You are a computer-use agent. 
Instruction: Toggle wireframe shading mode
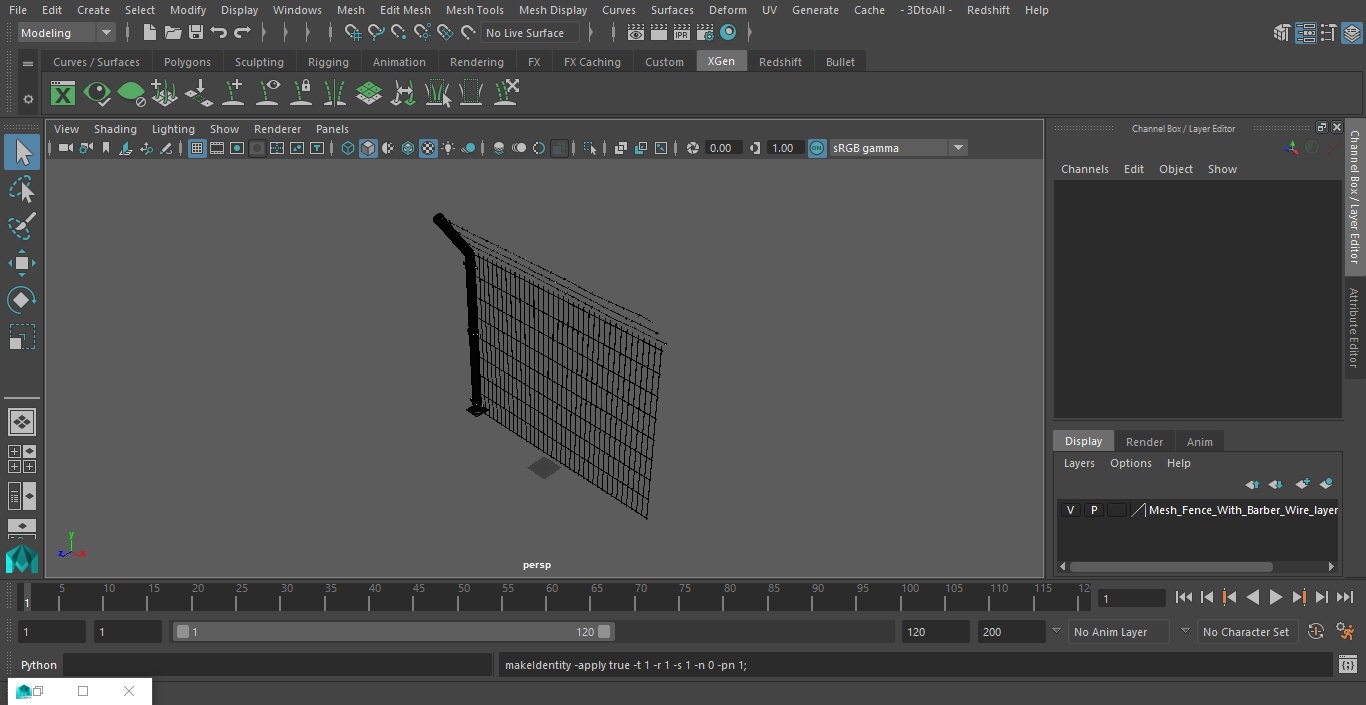tap(348, 148)
